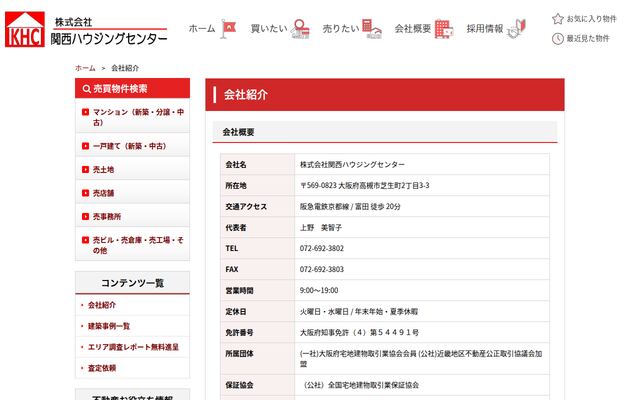Image resolution: width=640 pixels, height=400 pixels.
Task: Click the access value 阪急電鉄京都線 / 富田
Action: pyautogui.click(x=350, y=207)
